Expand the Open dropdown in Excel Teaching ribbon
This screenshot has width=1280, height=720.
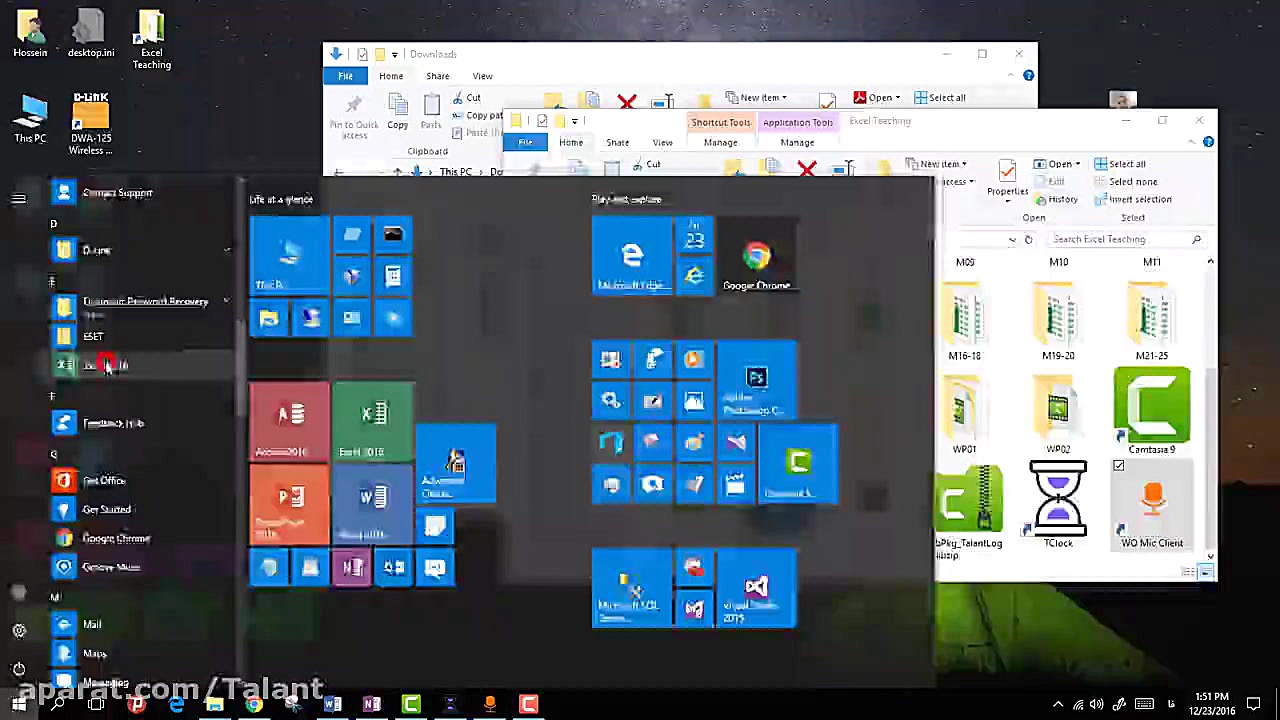coord(1076,164)
